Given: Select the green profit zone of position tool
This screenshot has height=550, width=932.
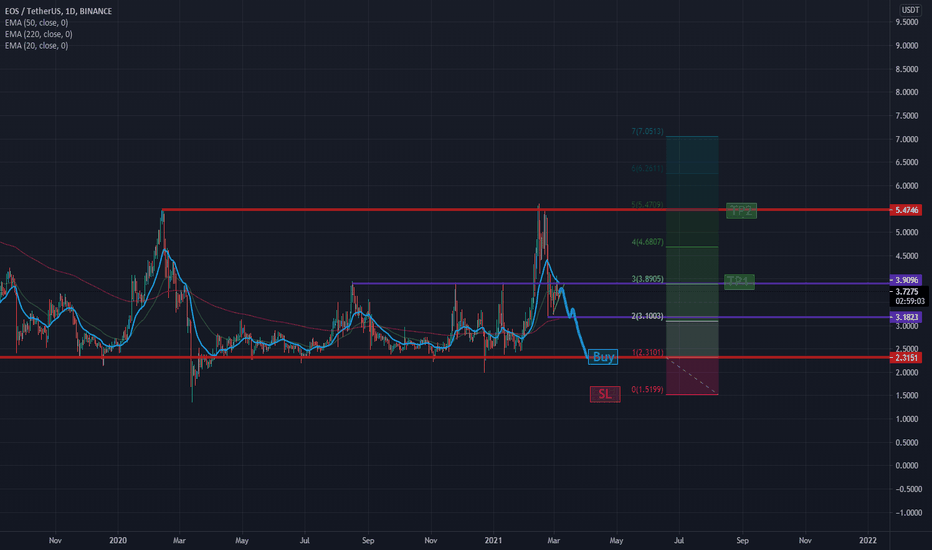Looking at the screenshot, I should click(x=692, y=247).
